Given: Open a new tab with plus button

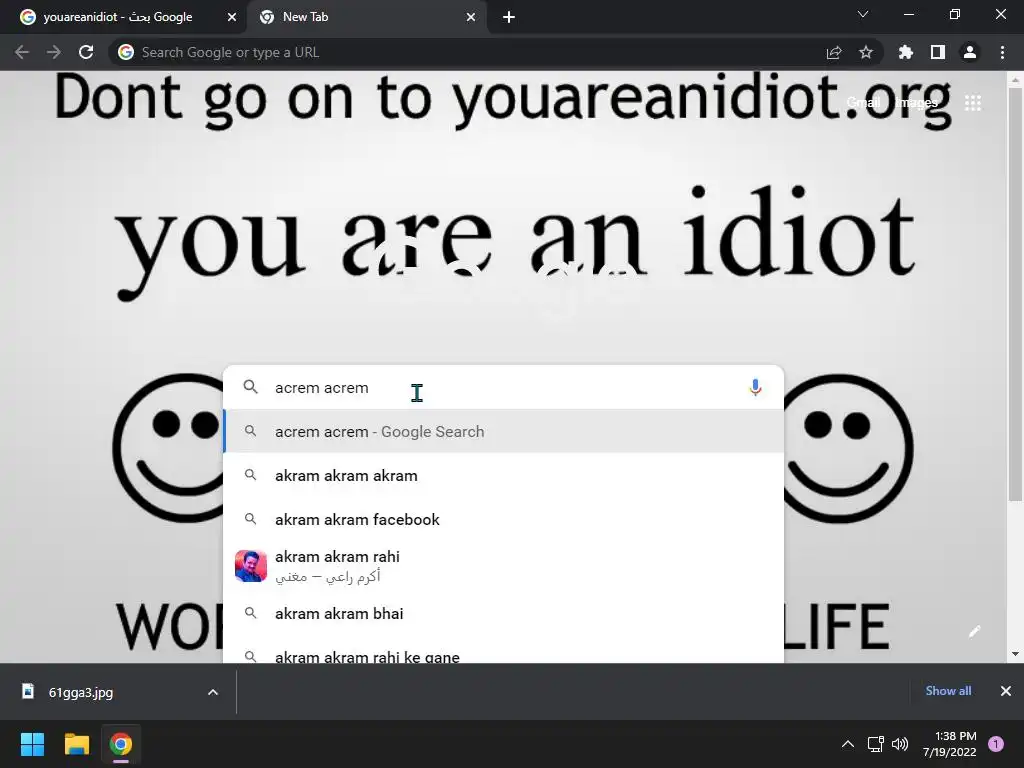Looking at the screenshot, I should (509, 17).
